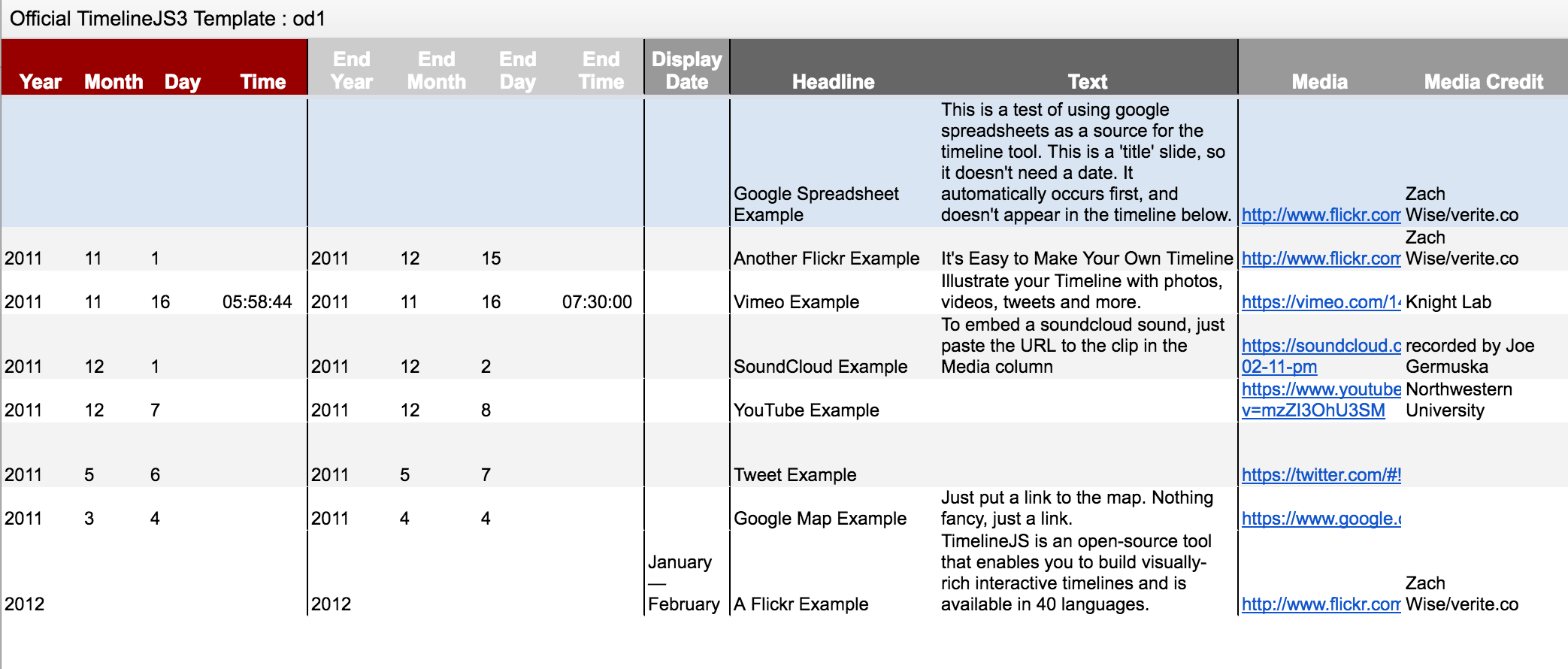Select End Day '2' in the SoundCloud Example row
The height and width of the screenshot is (669, 1568).
pos(486,367)
